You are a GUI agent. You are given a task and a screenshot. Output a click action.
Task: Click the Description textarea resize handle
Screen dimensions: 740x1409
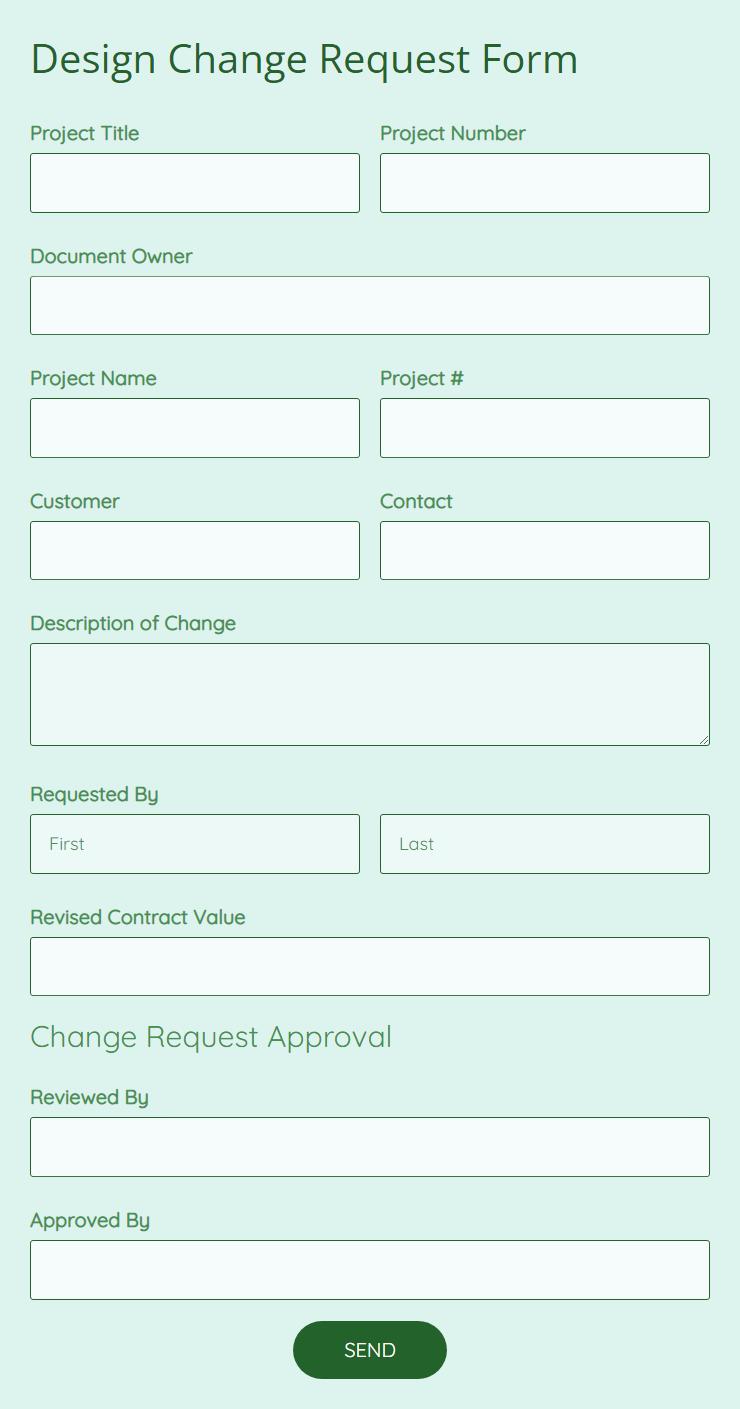pyautogui.click(x=703, y=739)
